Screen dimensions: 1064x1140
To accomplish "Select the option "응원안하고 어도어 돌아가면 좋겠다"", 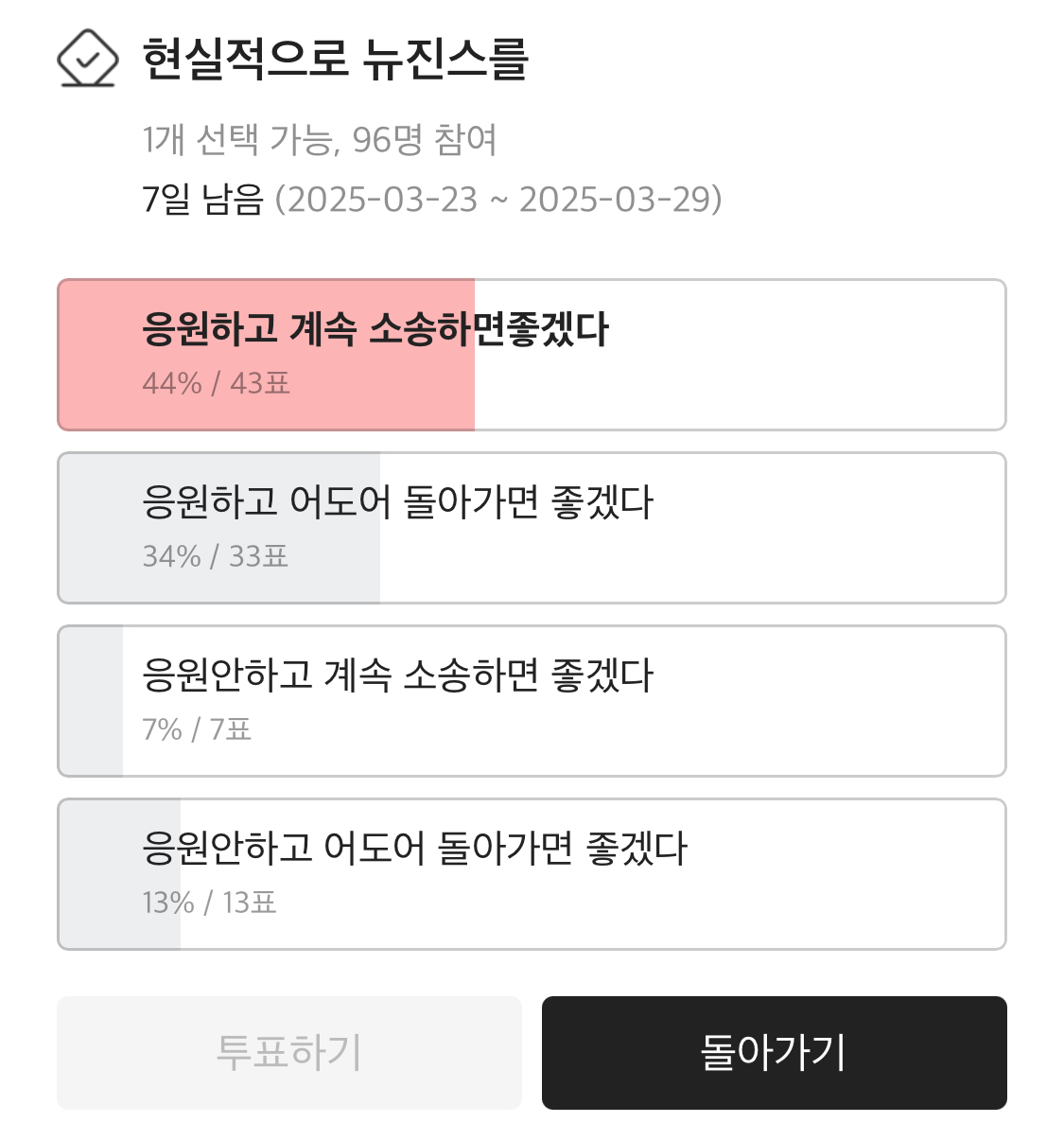I will [414, 849].
